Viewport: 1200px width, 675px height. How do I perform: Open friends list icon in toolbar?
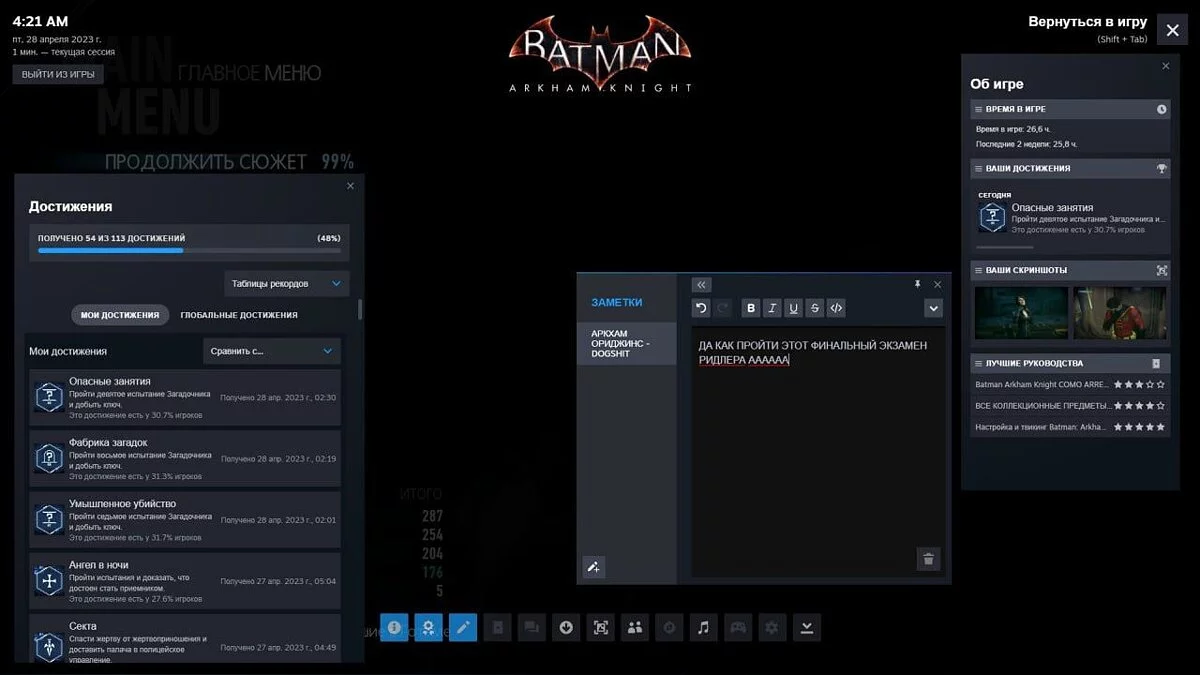pyautogui.click(x=635, y=628)
